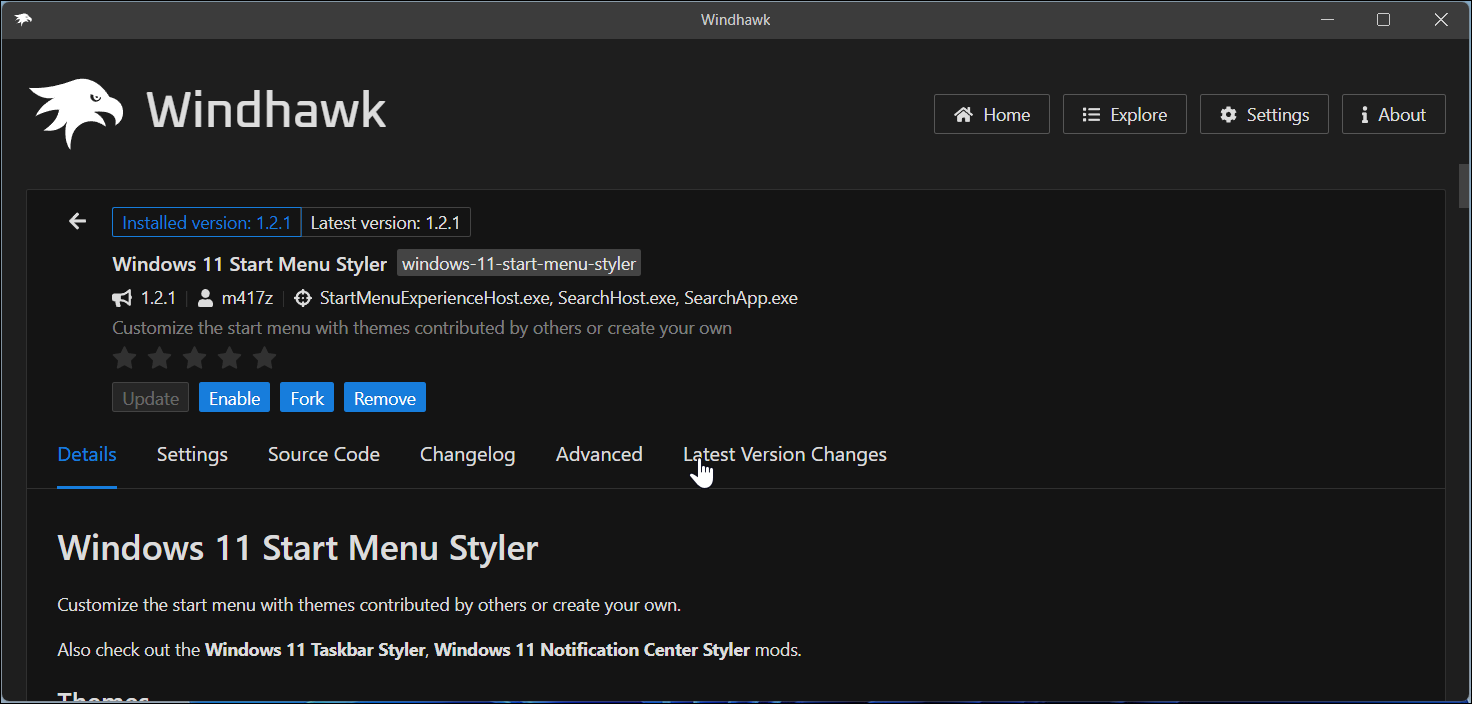
Task: Rate the mod five stars
Action: tap(264, 357)
